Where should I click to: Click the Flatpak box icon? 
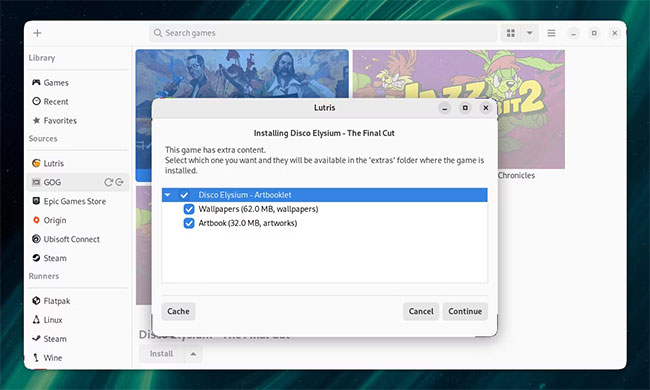pos(36,300)
